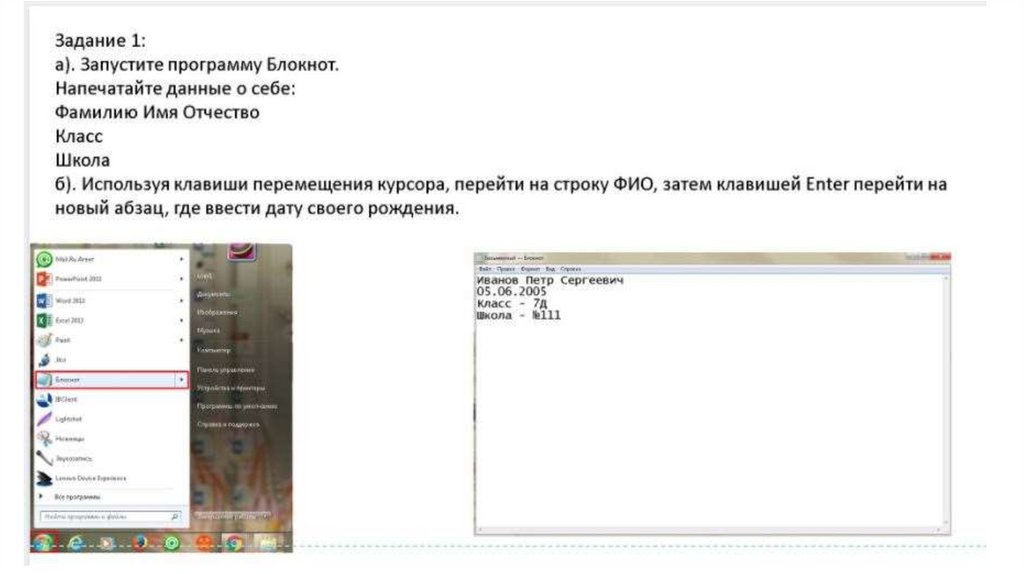Screen dimensions: 1024x574
Task: Click the date line '05.06.2005' in Notepad
Action: pos(511,292)
